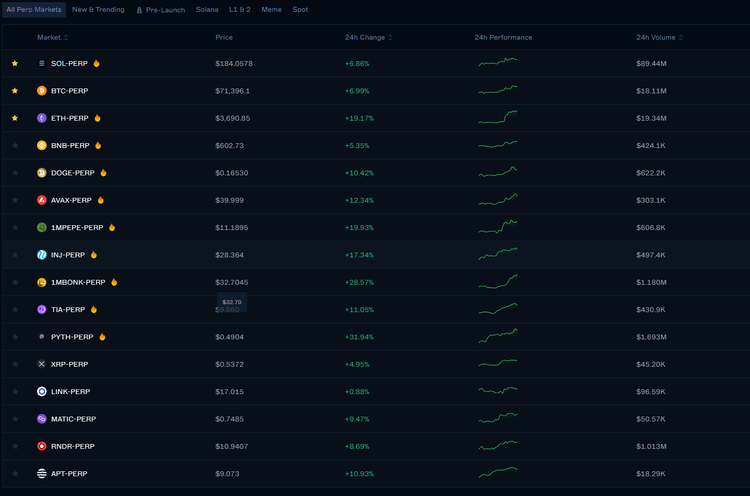
Task: Toggle the favorite star for APT-PERP
Action: point(15,474)
